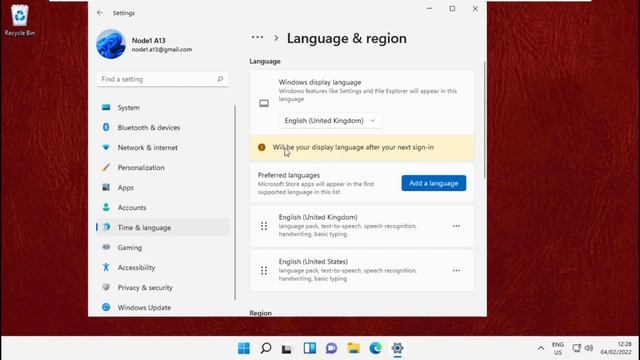Open the clock and date flyout
This screenshot has width=640, height=360.
coord(616,348)
